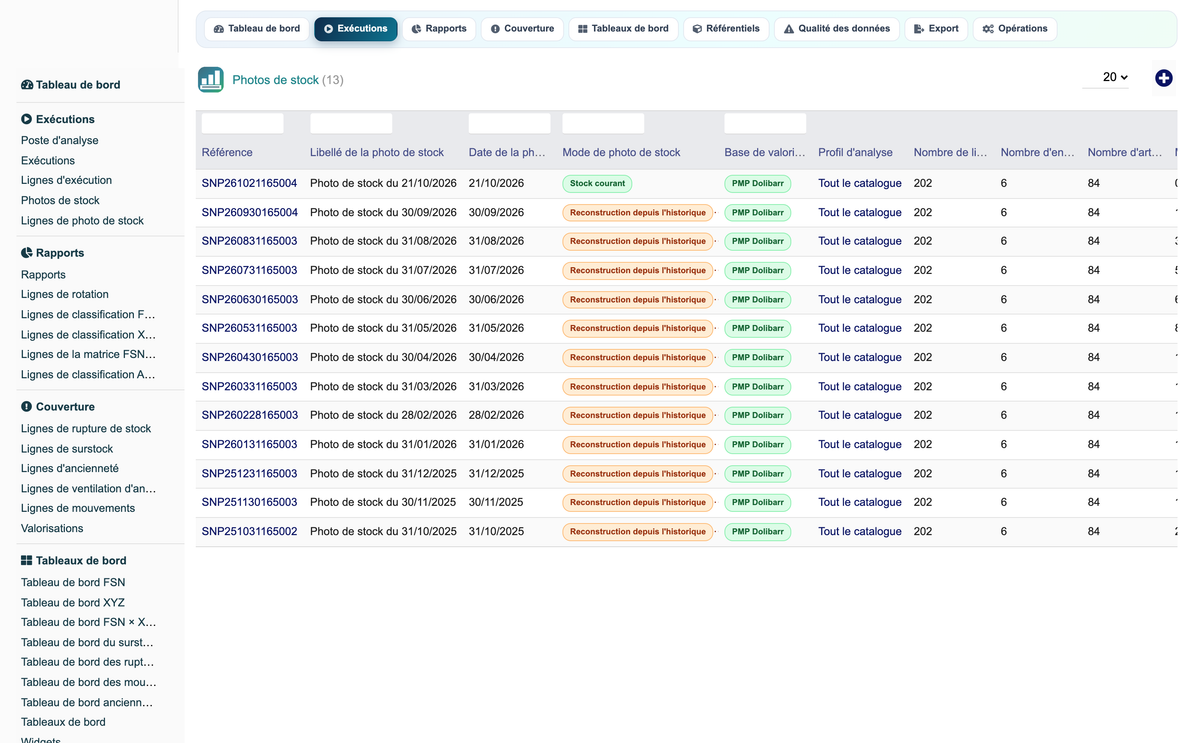
Task: Click the Stock courant badge
Action: [597, 184]
